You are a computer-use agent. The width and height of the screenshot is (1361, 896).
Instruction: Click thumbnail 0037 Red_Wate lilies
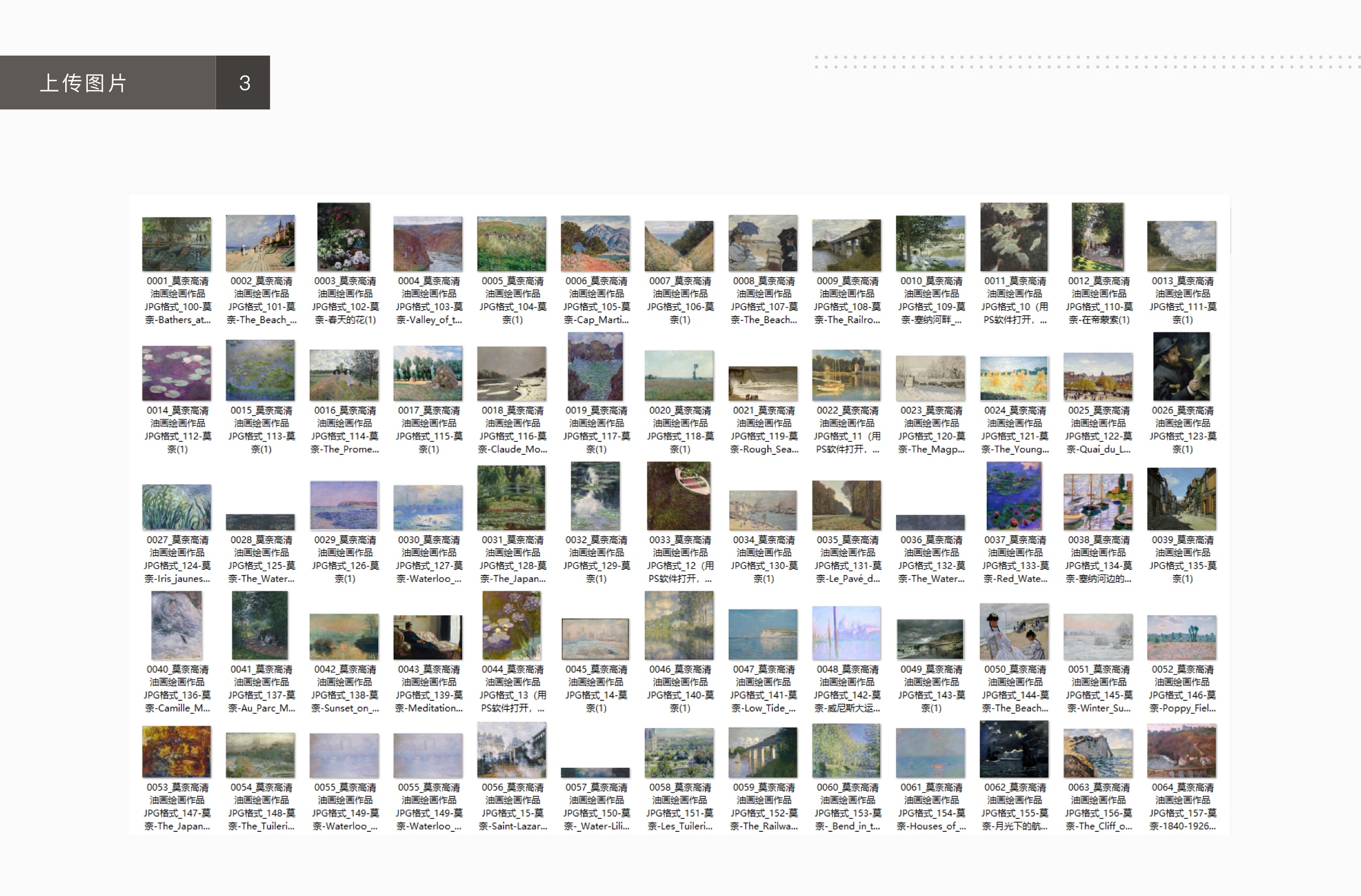coord(1014,496)
